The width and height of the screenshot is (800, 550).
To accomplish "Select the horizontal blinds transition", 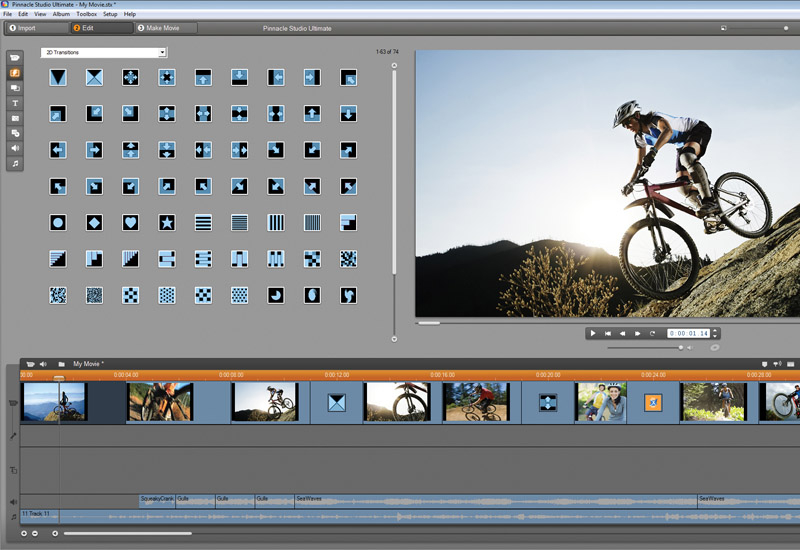I will click(203, 222).
